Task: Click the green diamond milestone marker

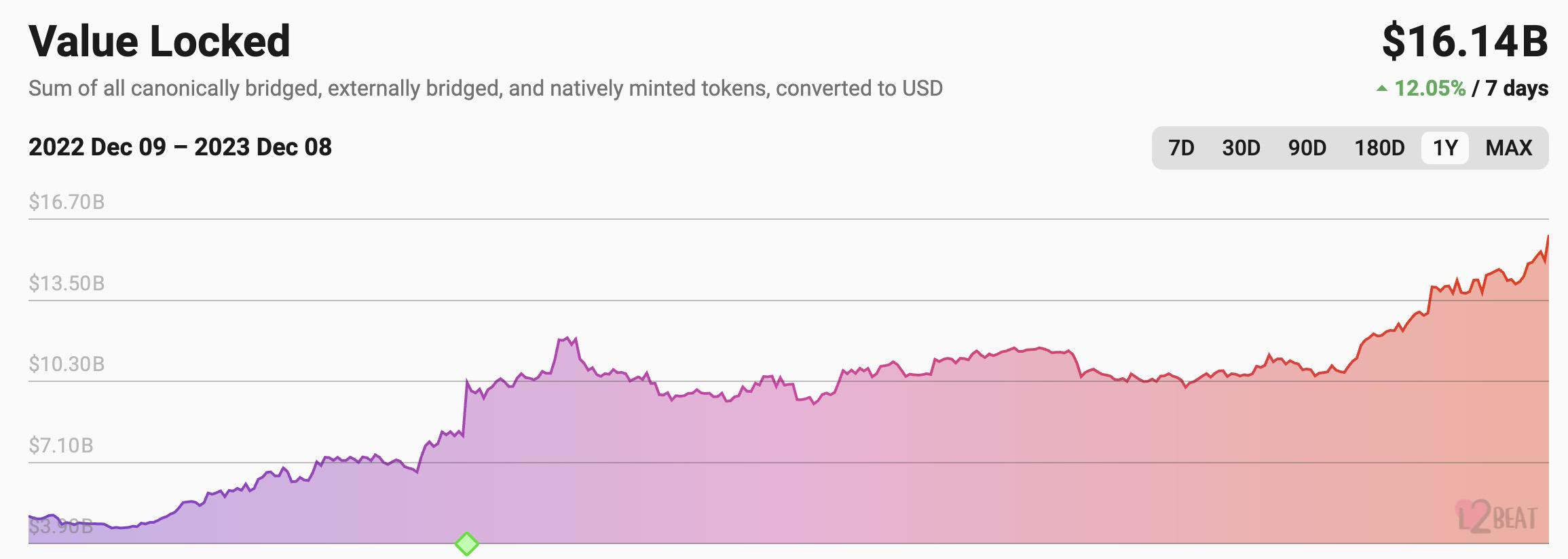Action: 466,543
